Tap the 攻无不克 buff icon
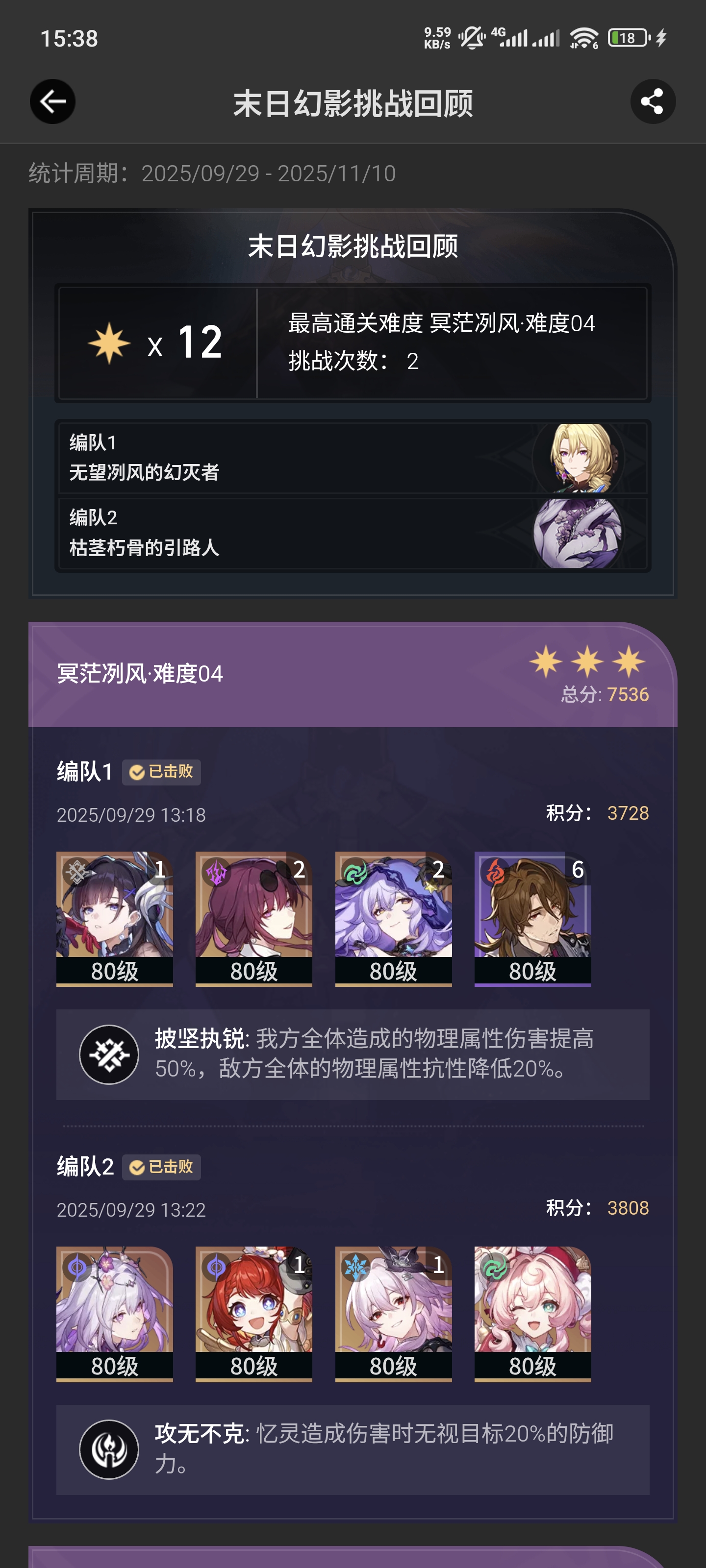 click(109, 1449)
